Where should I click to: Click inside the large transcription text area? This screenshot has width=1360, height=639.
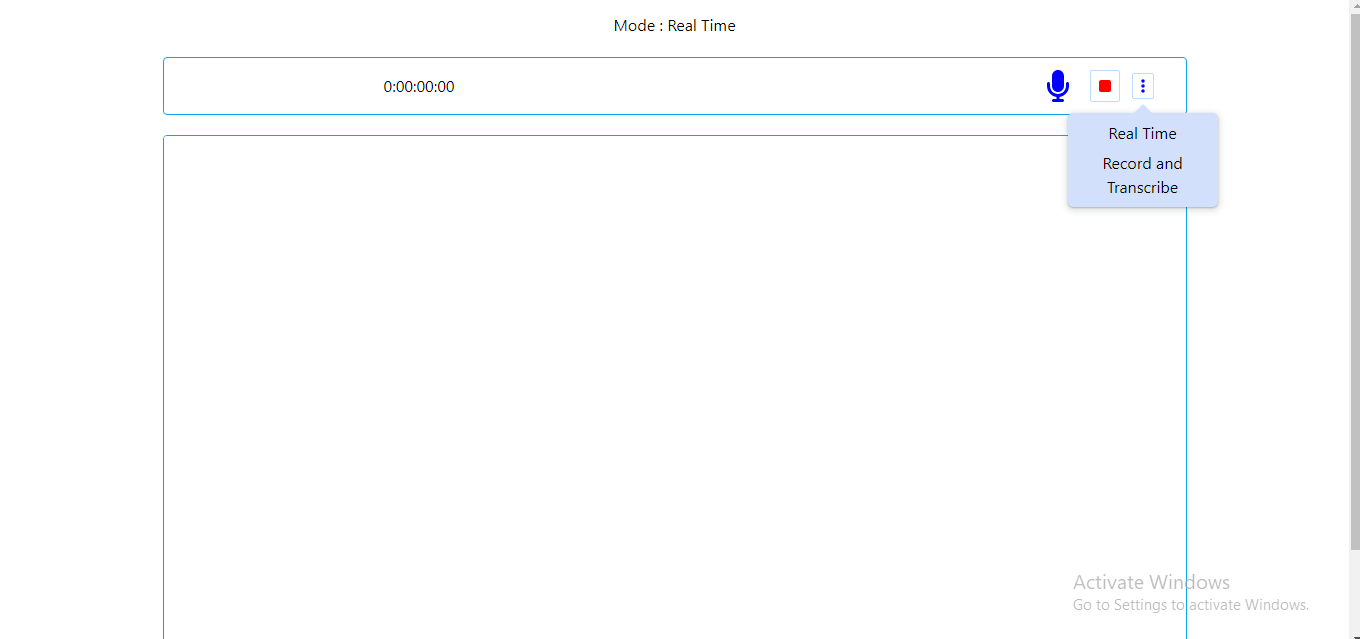[675, 387]
